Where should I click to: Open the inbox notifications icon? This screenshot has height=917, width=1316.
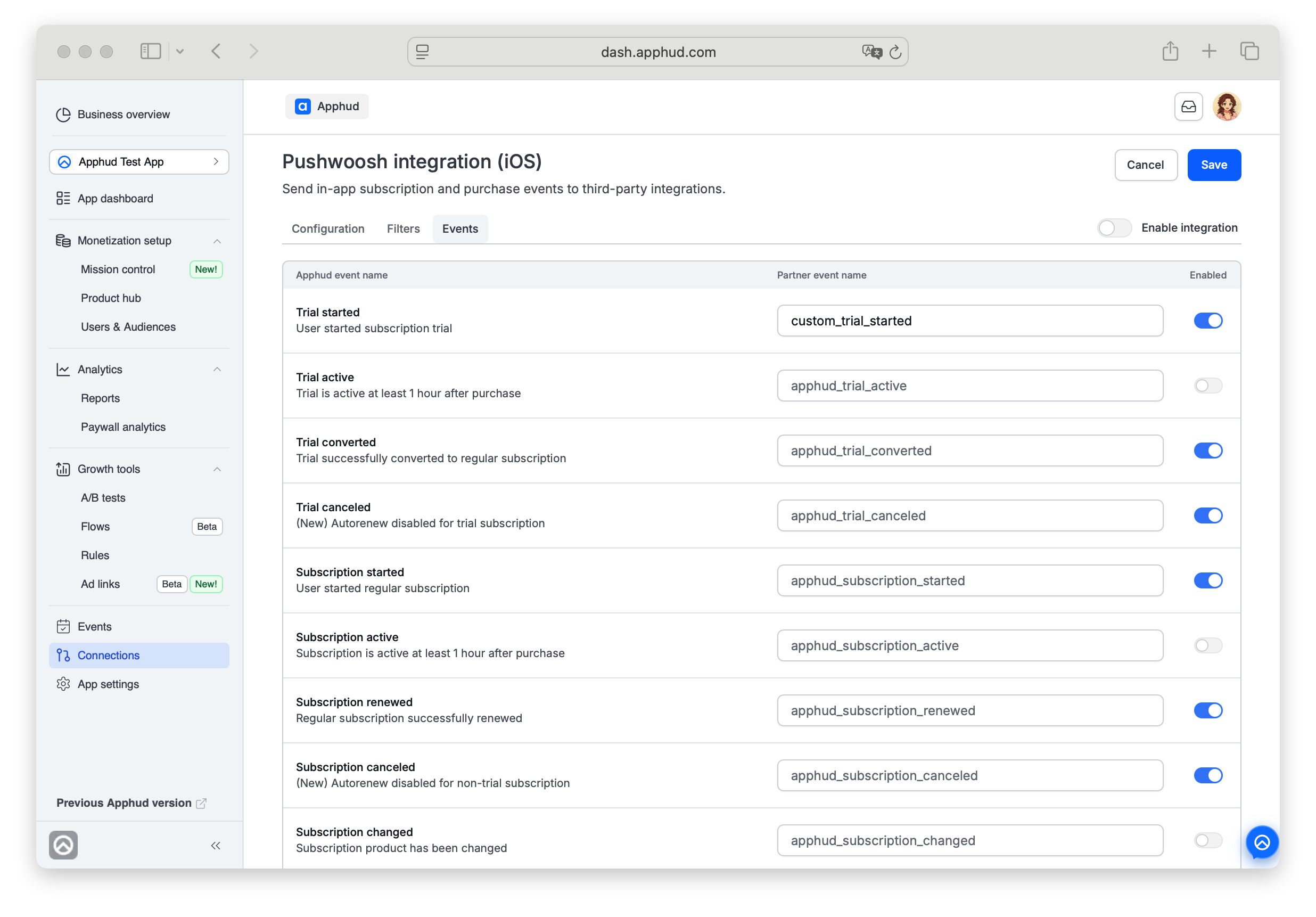(1188, 107)
